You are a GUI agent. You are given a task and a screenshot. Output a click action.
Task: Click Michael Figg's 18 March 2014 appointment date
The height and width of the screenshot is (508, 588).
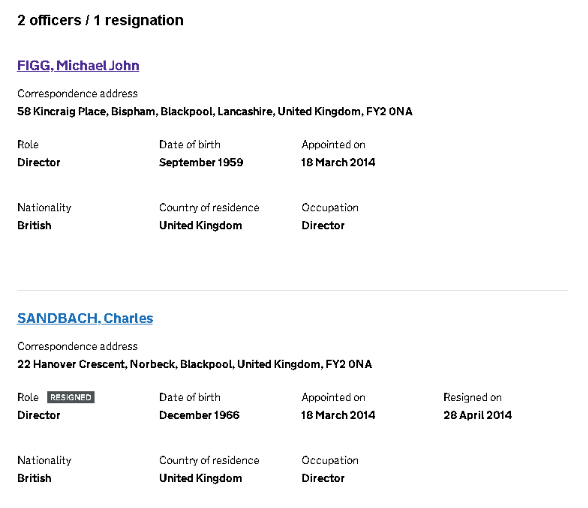[338, 162]
